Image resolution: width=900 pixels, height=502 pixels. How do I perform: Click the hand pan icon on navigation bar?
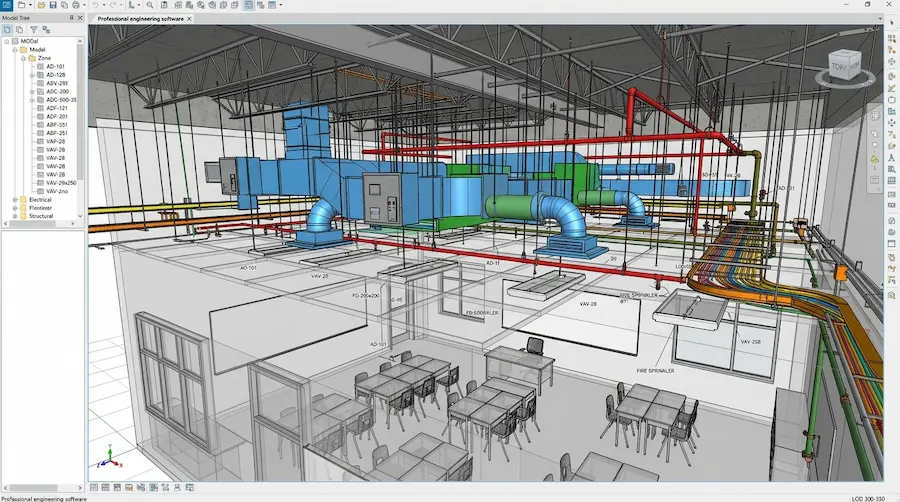(x=875, y=134)
